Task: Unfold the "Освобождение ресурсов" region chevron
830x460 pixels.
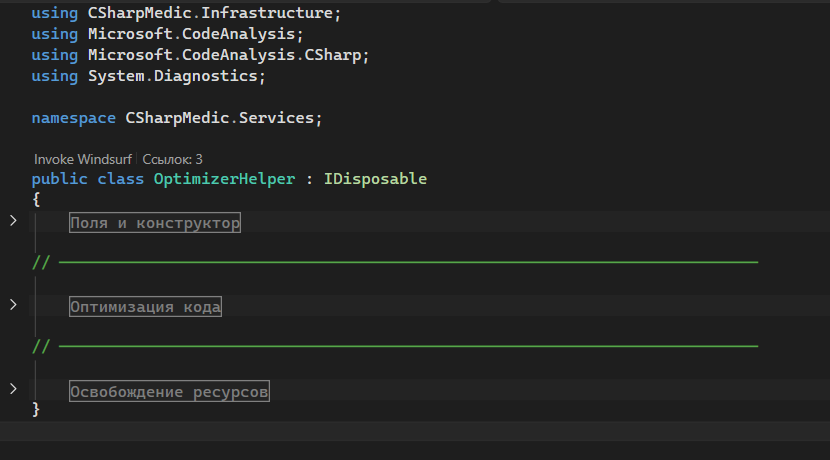Action: tap(13, 388)
